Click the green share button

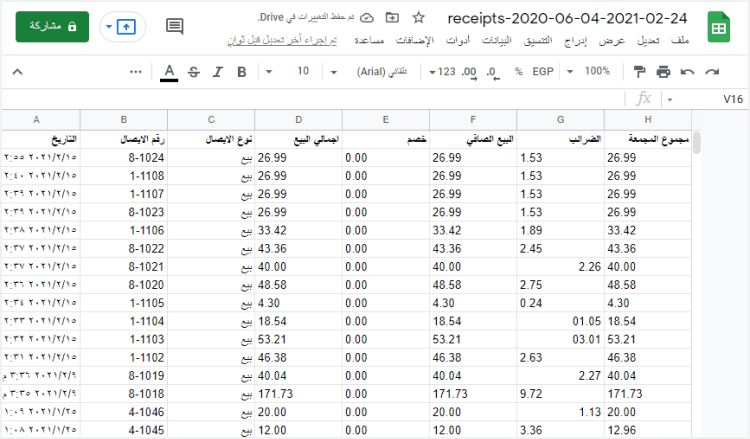(x=52, y=26)
